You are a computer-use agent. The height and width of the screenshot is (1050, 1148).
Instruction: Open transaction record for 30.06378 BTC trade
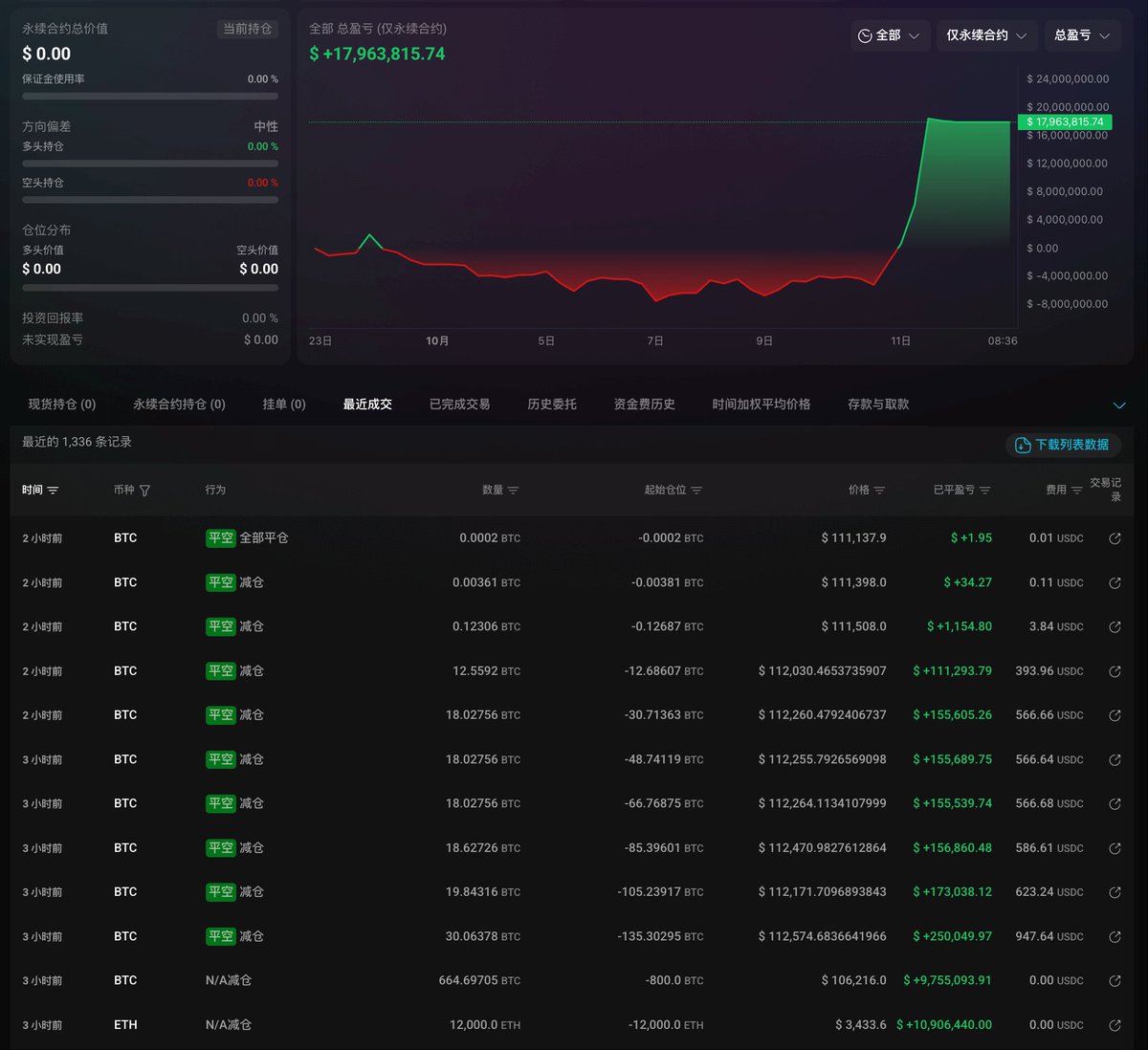coord(1115,936)
